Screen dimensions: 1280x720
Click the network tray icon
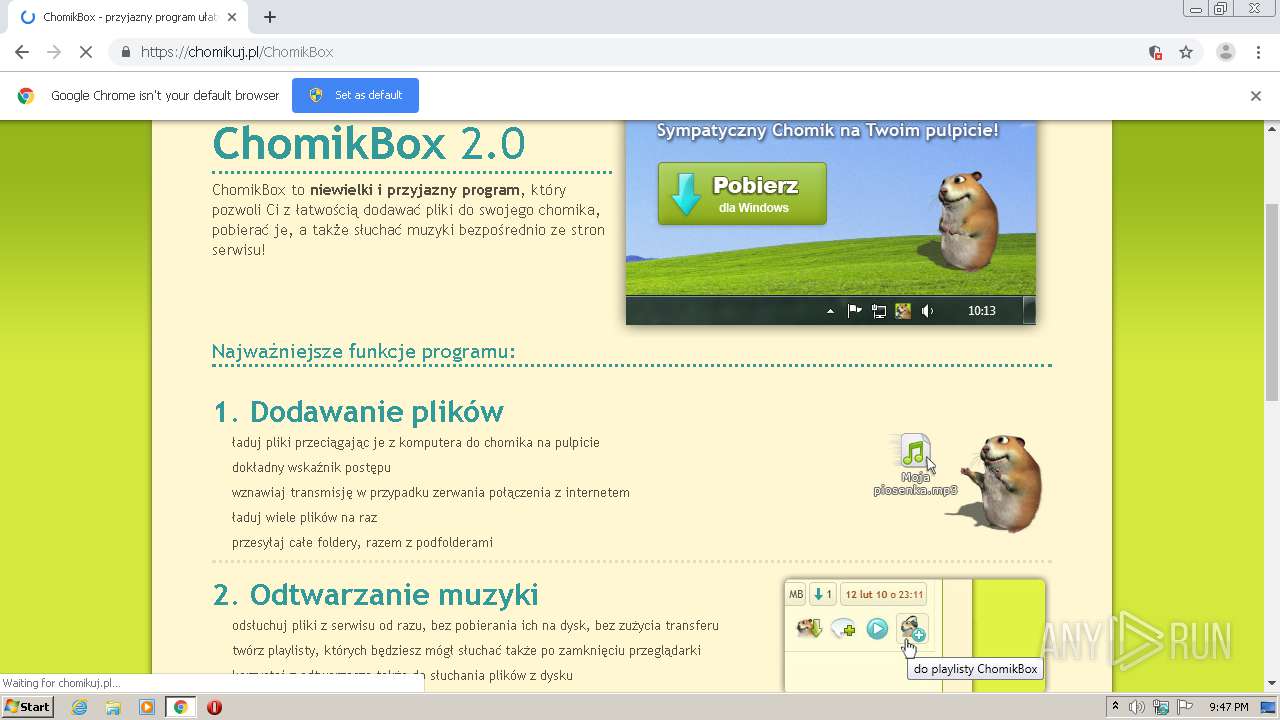click(x=1161, y=707)
